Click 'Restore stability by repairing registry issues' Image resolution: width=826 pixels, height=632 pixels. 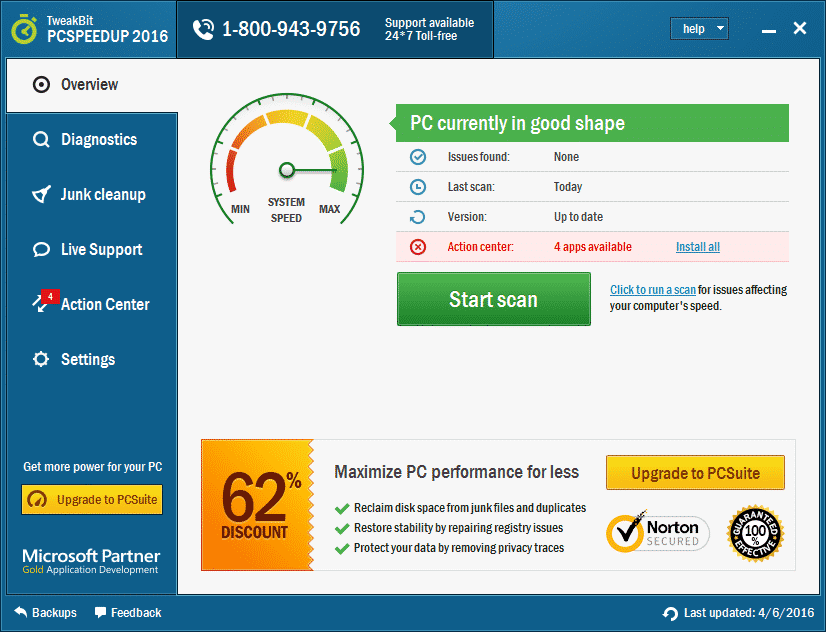(458, 528)
